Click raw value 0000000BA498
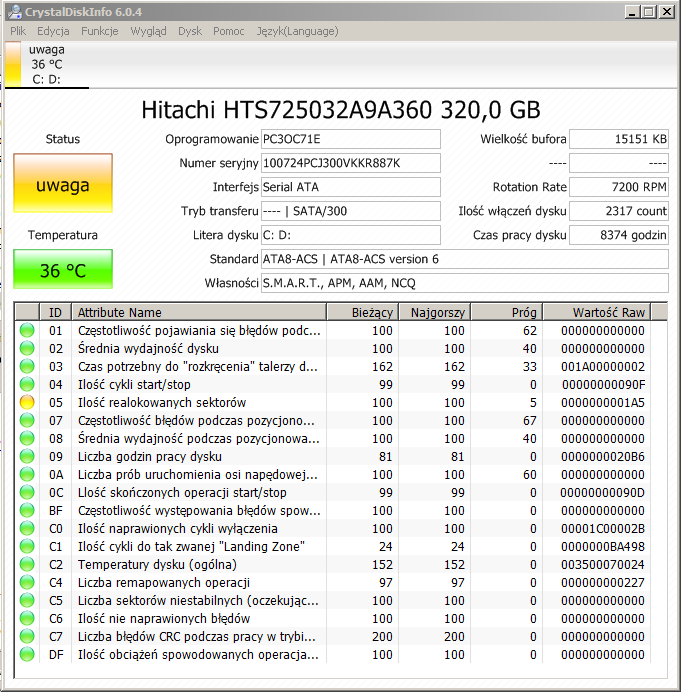Screen dimensions: 681x692 (603, 546)
